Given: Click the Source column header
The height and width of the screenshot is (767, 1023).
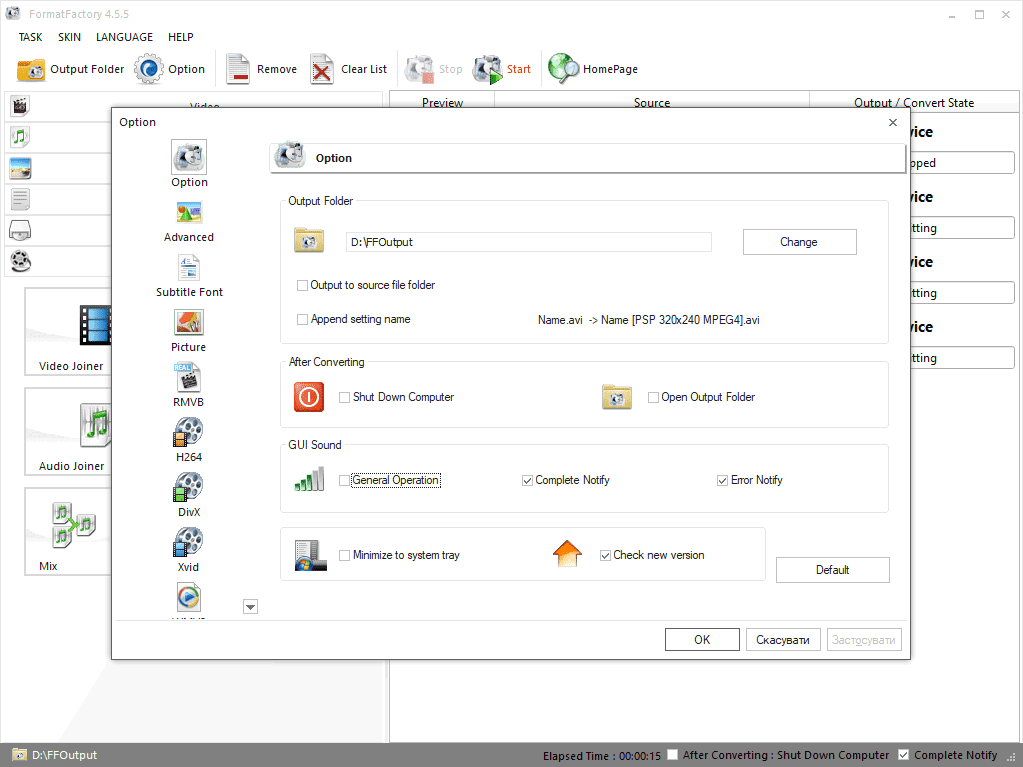Looking at the screenshot, I should click(652, 102).
